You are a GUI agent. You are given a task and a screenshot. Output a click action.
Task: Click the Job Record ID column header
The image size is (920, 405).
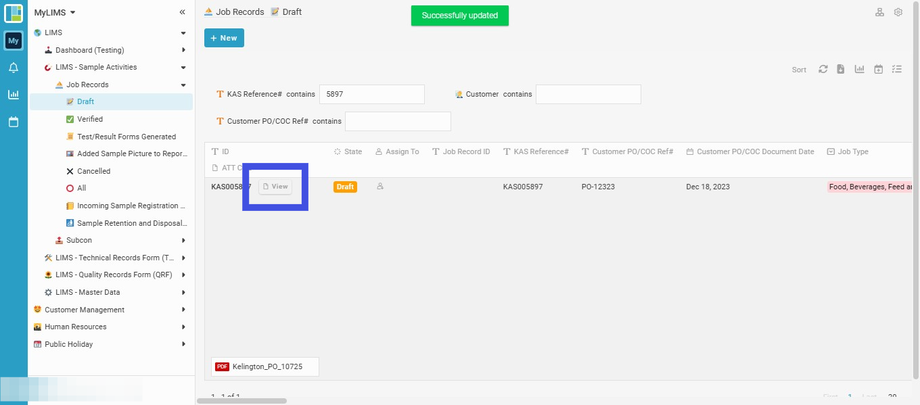[x=461, y=151]
